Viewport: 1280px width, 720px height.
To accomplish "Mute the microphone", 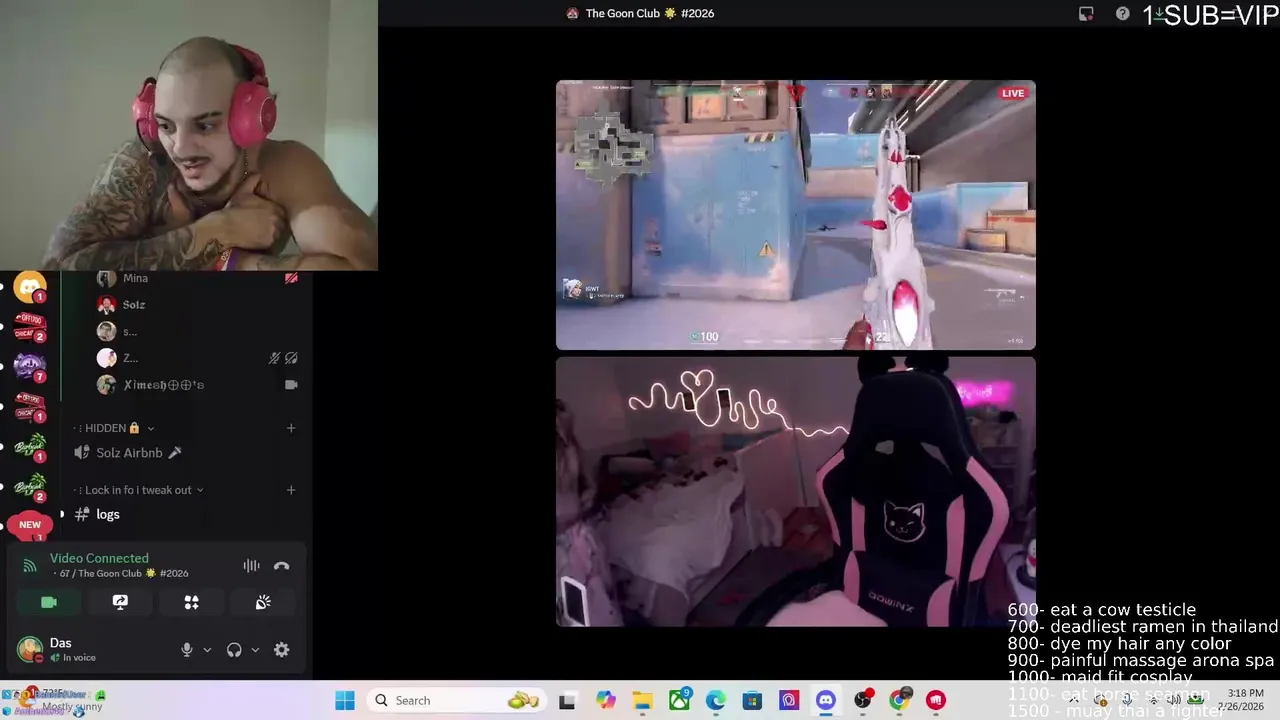I will tap(186, 650).
